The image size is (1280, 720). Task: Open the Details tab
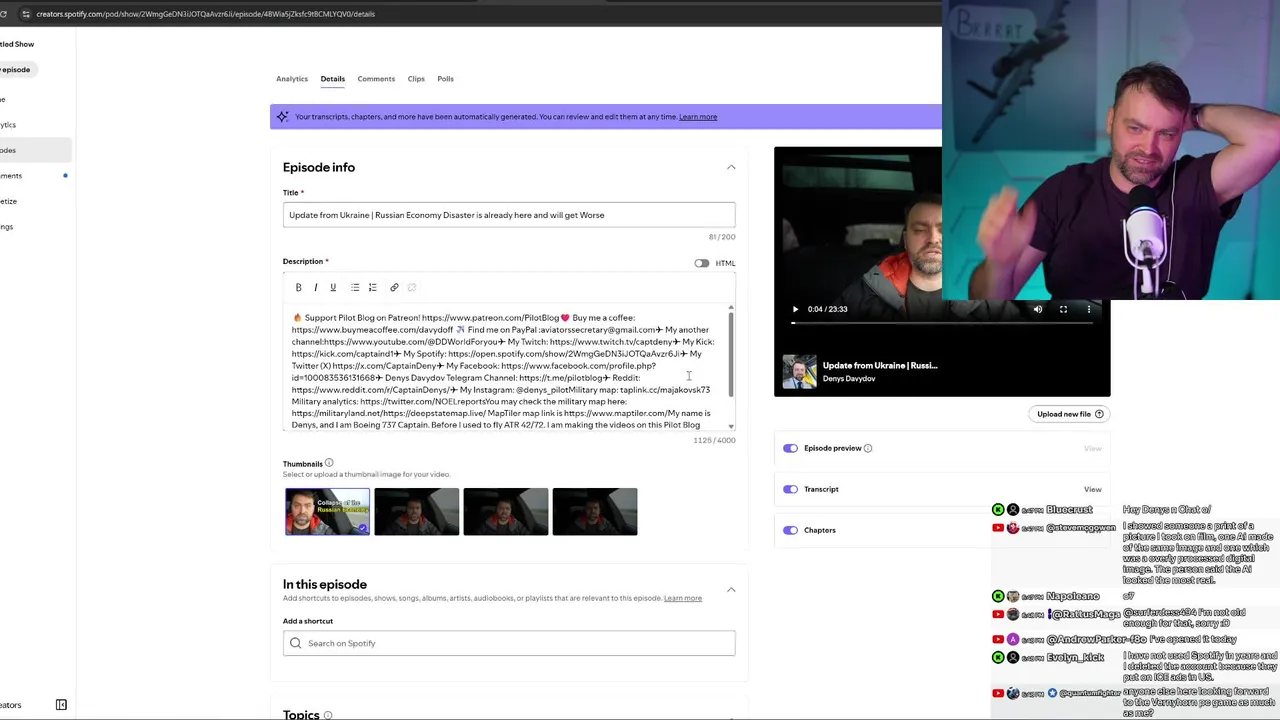click(x=333, y=79)
